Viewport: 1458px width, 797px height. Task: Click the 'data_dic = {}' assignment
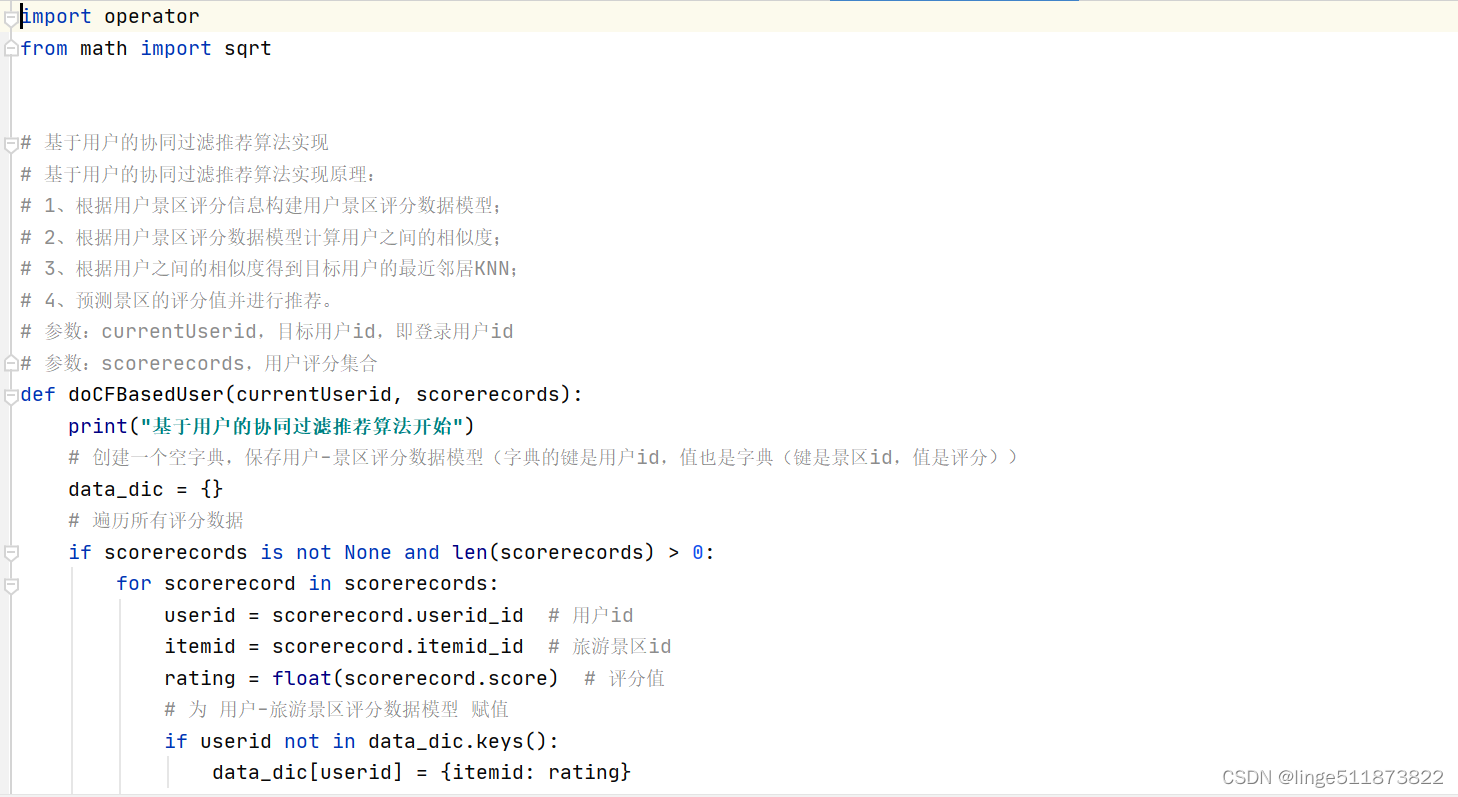146,490
